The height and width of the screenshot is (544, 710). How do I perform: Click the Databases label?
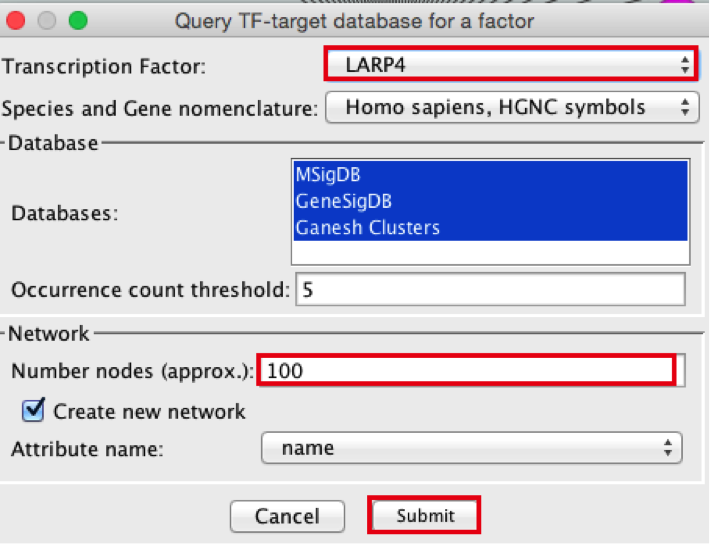pos(64,213)
